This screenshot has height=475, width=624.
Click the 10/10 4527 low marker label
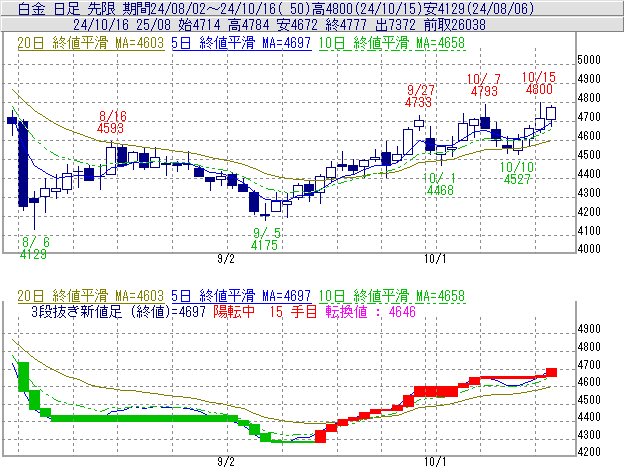[517, 173]
